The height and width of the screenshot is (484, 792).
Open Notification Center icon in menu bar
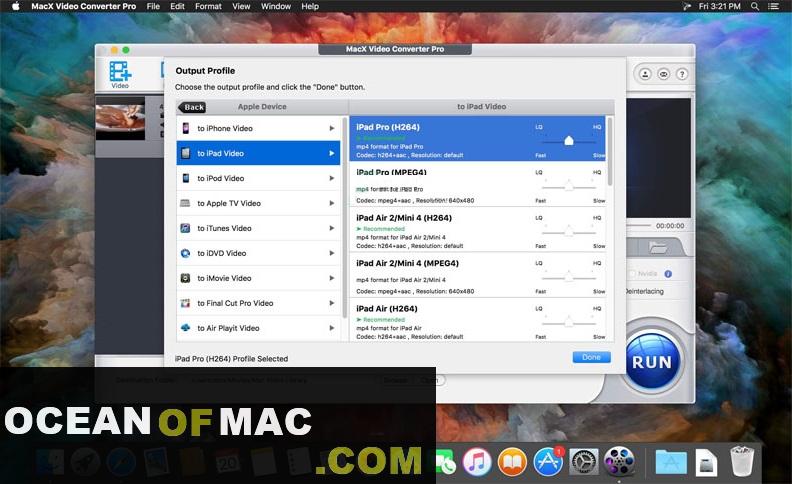click(x=773, y=6)
